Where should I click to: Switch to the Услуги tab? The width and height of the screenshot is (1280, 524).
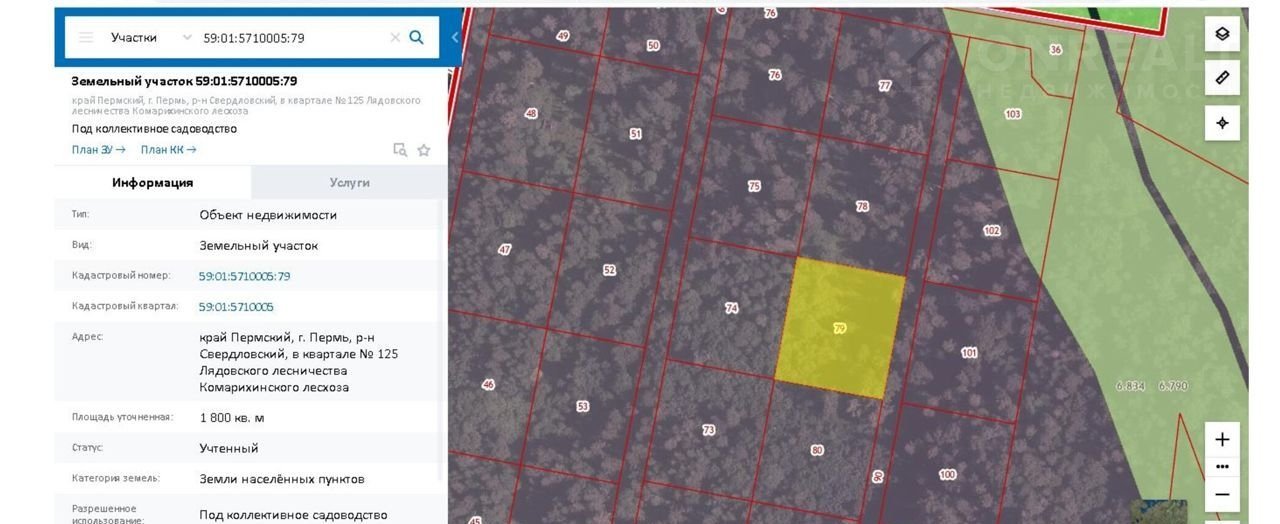(349, 182)
